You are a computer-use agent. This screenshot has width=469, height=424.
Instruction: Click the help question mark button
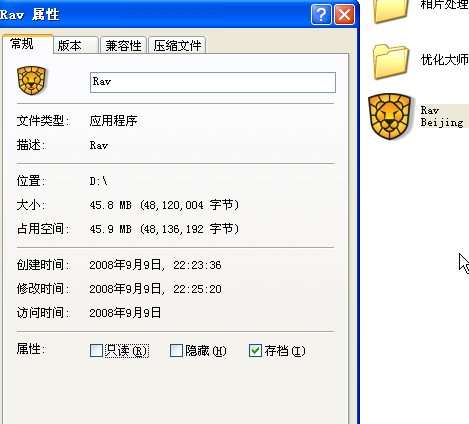321,15
